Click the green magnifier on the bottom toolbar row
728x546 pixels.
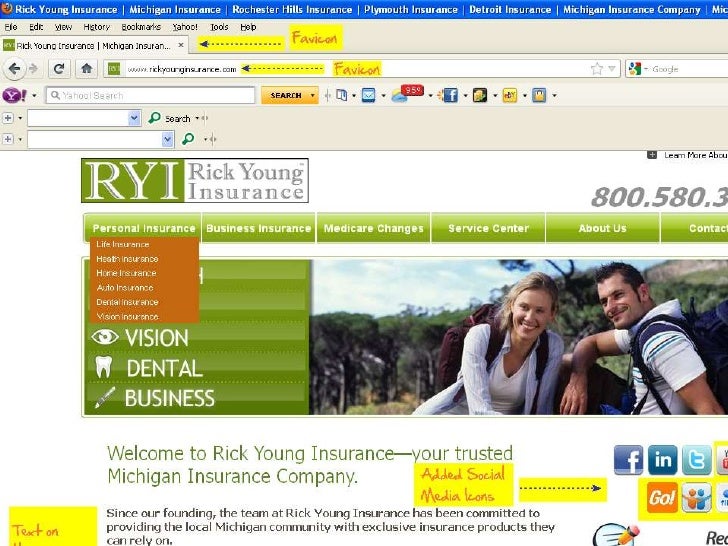tap(188, 139)
